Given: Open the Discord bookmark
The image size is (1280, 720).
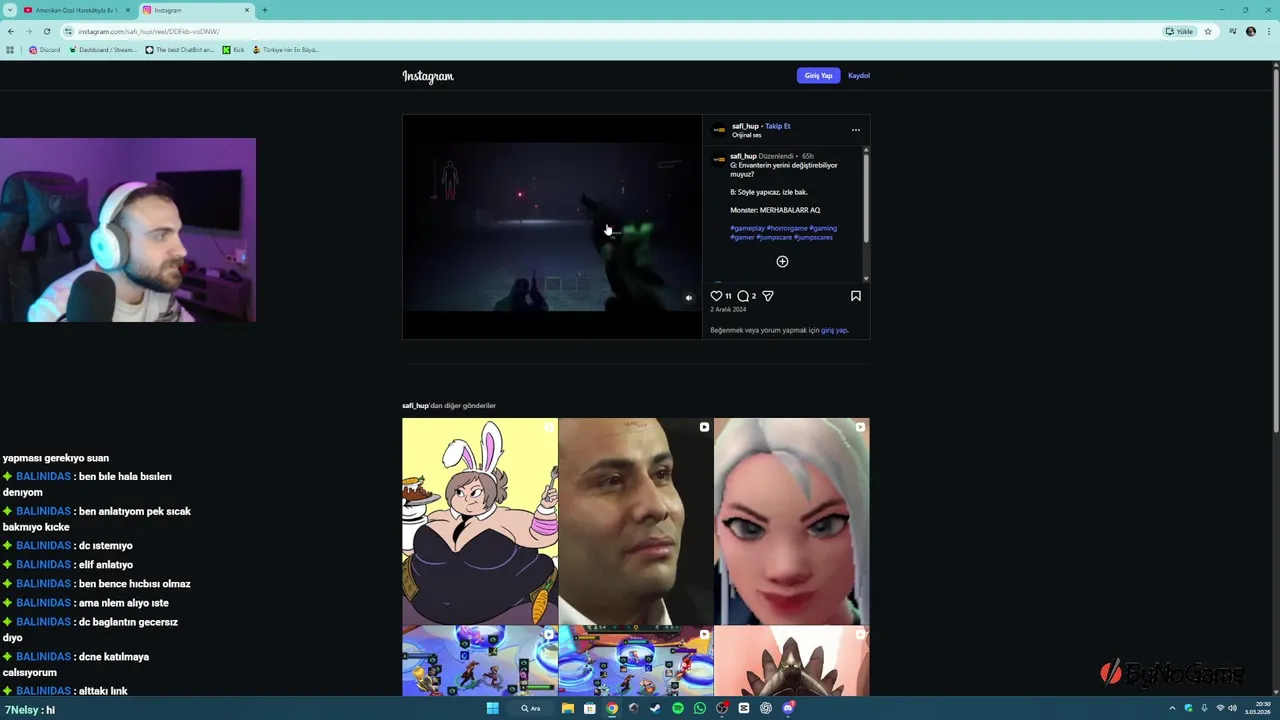Looking at the screenshot, I should [x=45, y=49].
